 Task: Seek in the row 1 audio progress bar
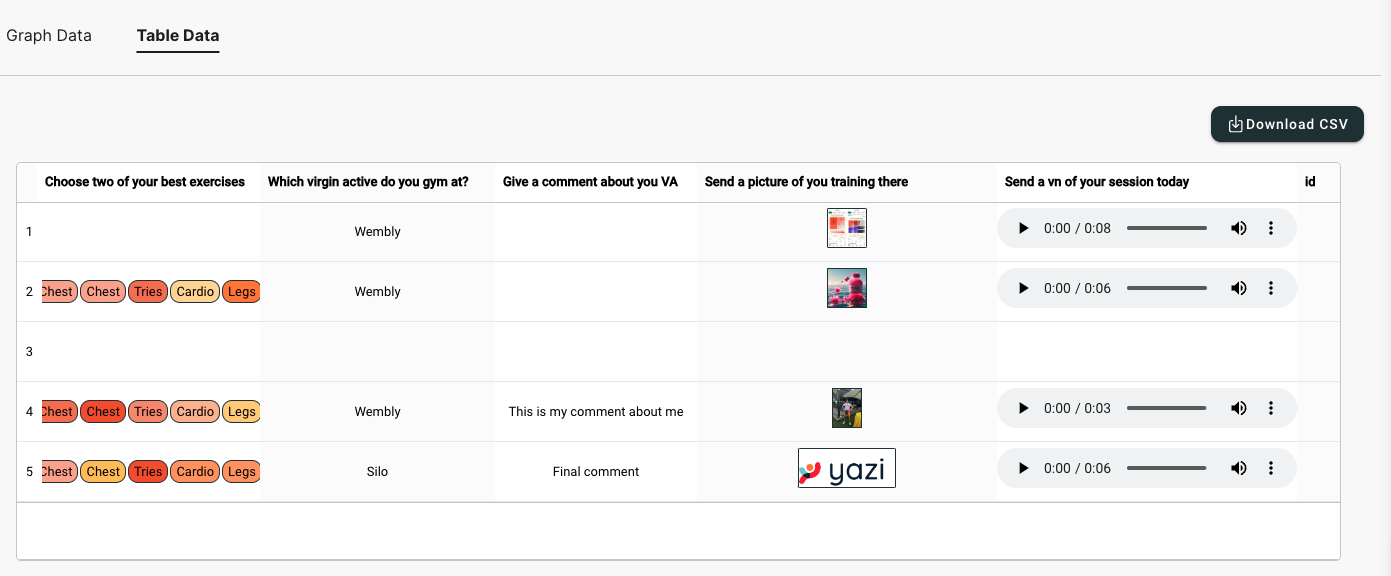pos(1167,228)
